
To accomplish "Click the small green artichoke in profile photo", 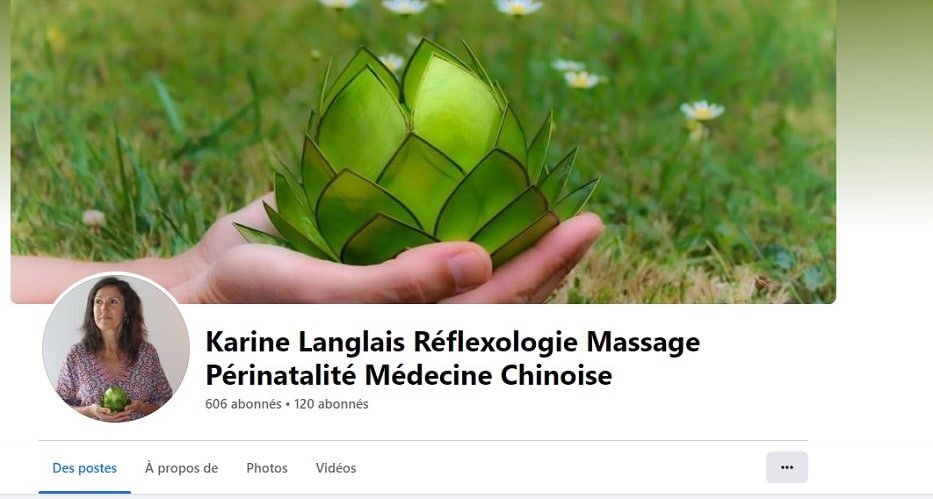I will 115,398.
